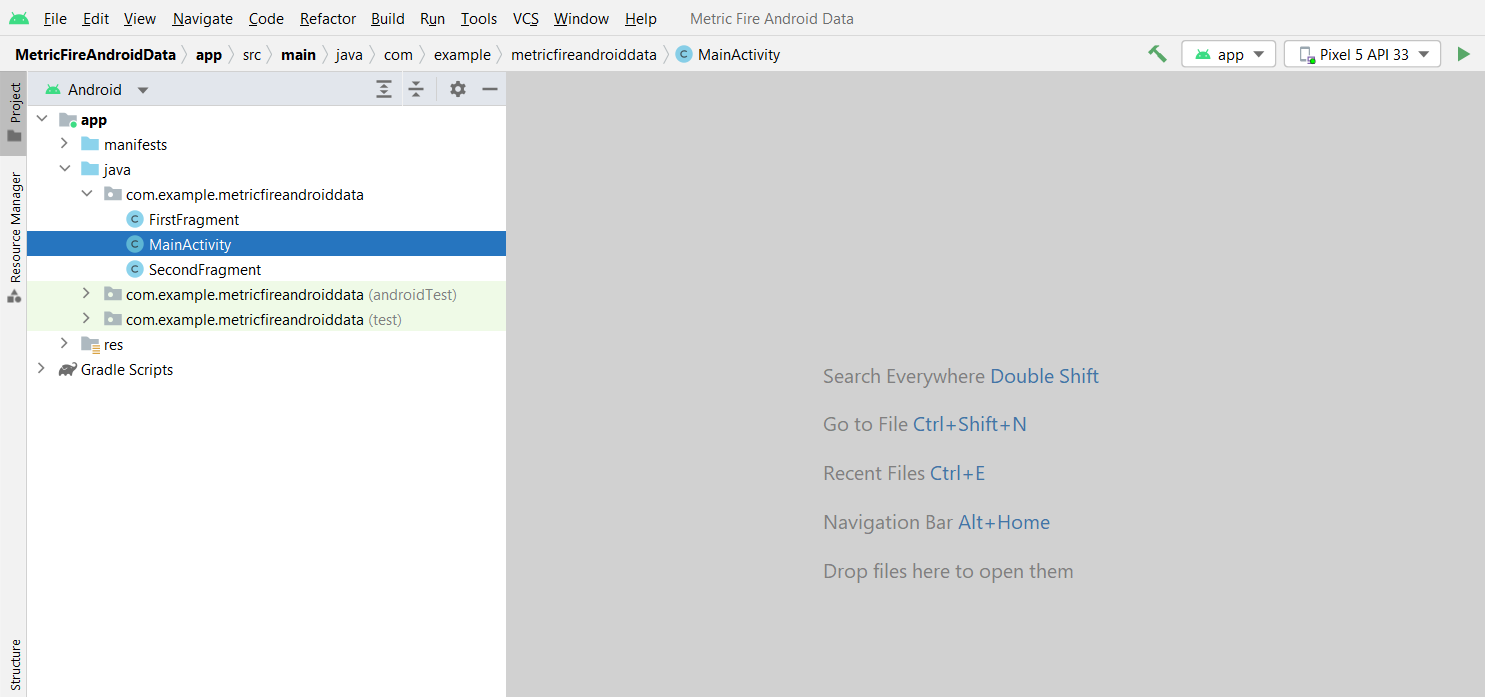Viewport: 1485px width, 697px height.
Task: Click the metricfireandroiddata breadcrumb segment
Action: pos(584,54)
